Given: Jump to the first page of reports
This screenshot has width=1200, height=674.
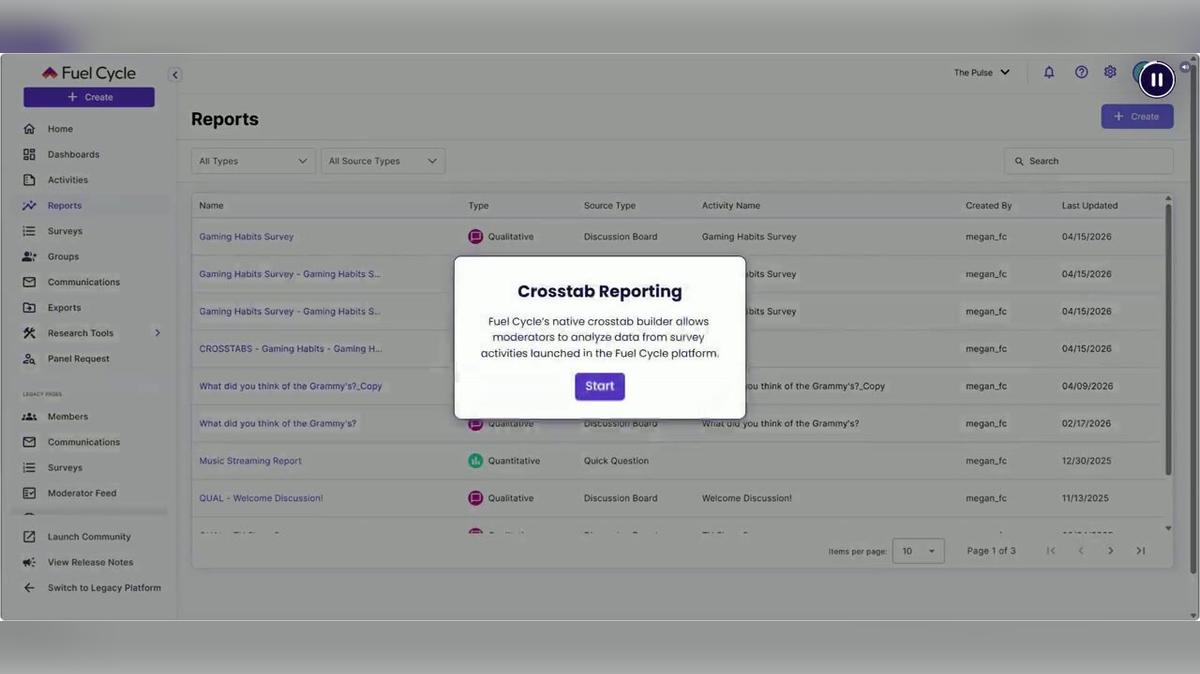Looking at the screenshot, I should (x=1050, y=551).
